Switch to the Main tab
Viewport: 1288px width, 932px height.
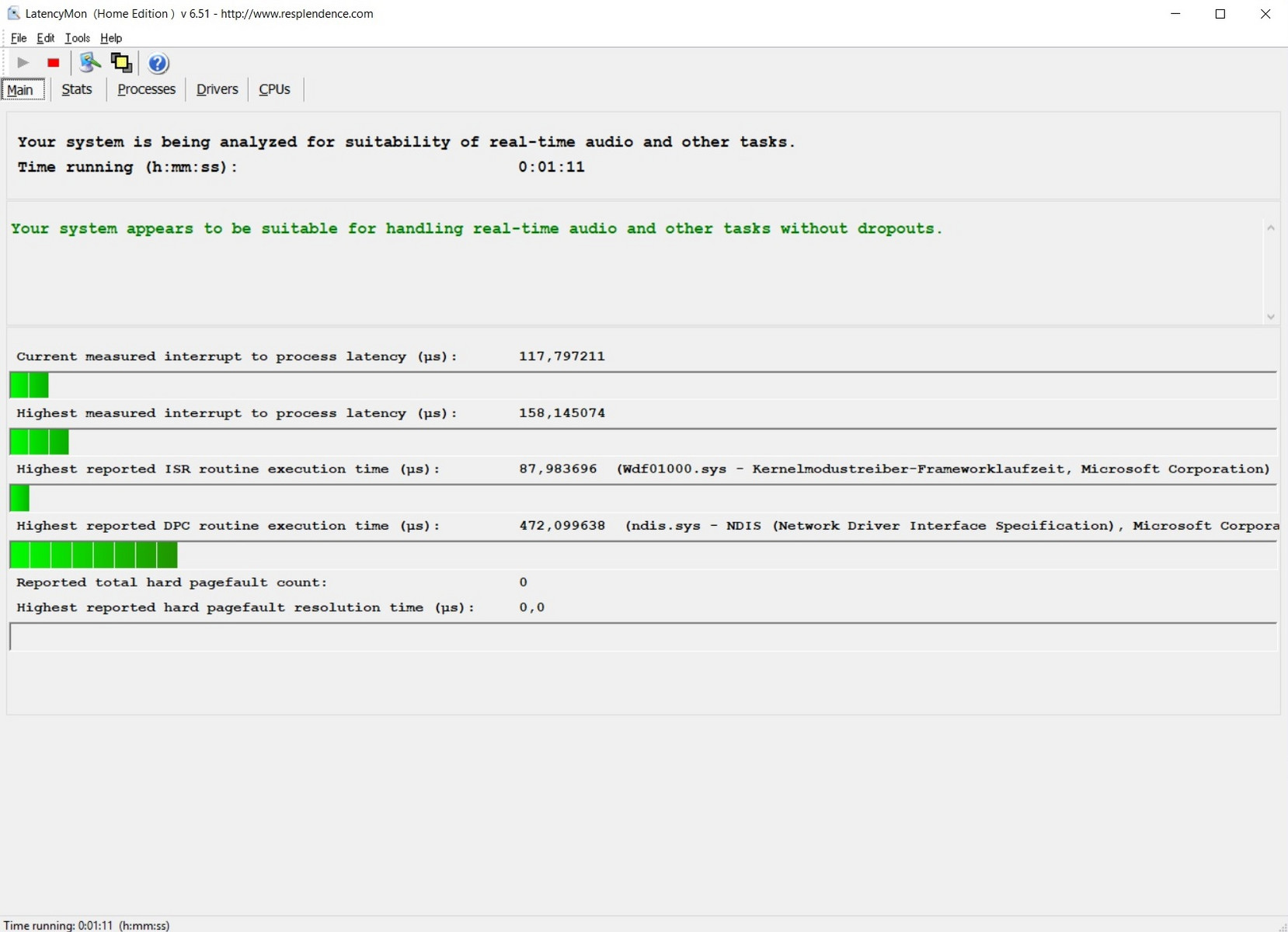23,90
